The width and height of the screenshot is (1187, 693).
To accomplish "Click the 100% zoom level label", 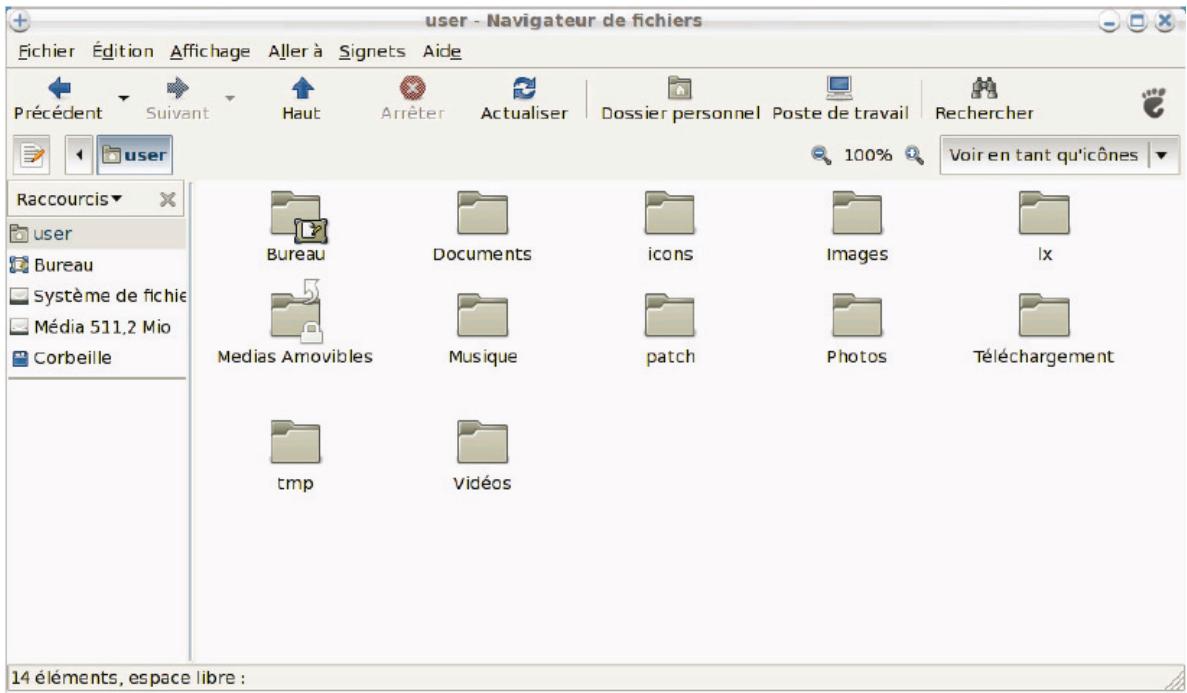I will [x=868, y=155].
